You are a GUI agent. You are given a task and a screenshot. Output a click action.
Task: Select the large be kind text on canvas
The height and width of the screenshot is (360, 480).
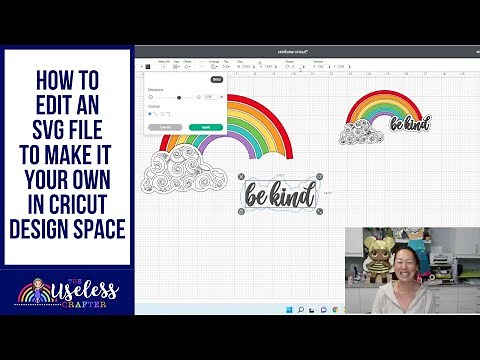[280, 194]
